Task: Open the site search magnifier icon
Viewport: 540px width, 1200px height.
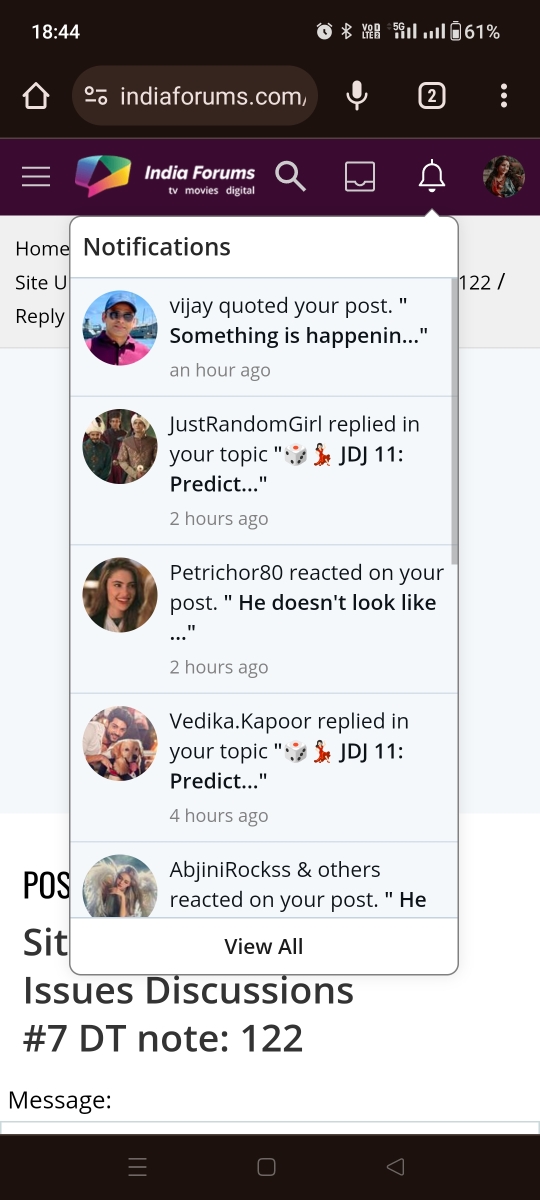Action: [290, 177]
